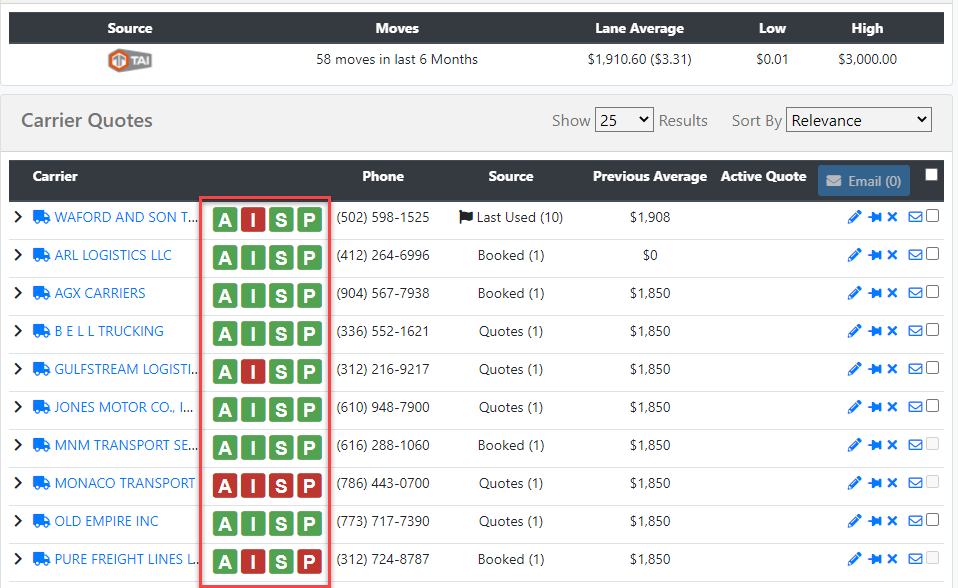Click the Email (0) button
The height and width of the screenshot is (588, 958).
point(863,181)
